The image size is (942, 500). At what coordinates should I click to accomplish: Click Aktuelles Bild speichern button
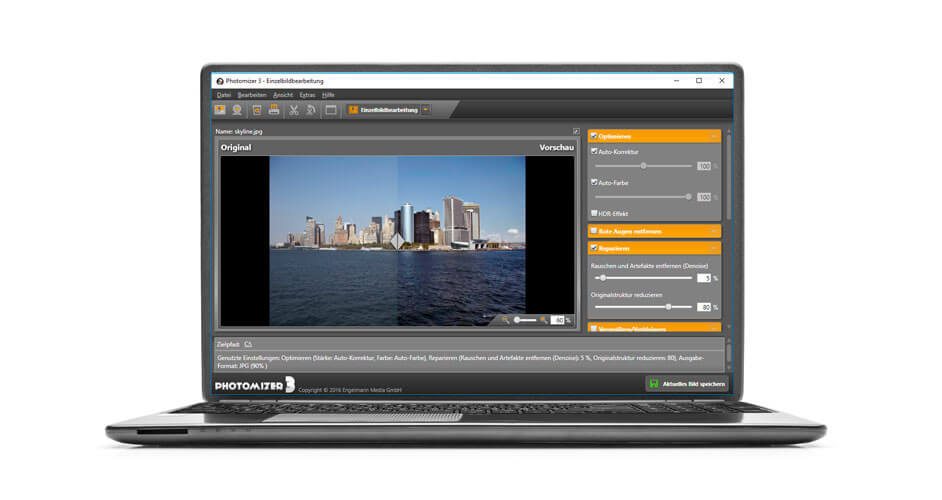686,383
